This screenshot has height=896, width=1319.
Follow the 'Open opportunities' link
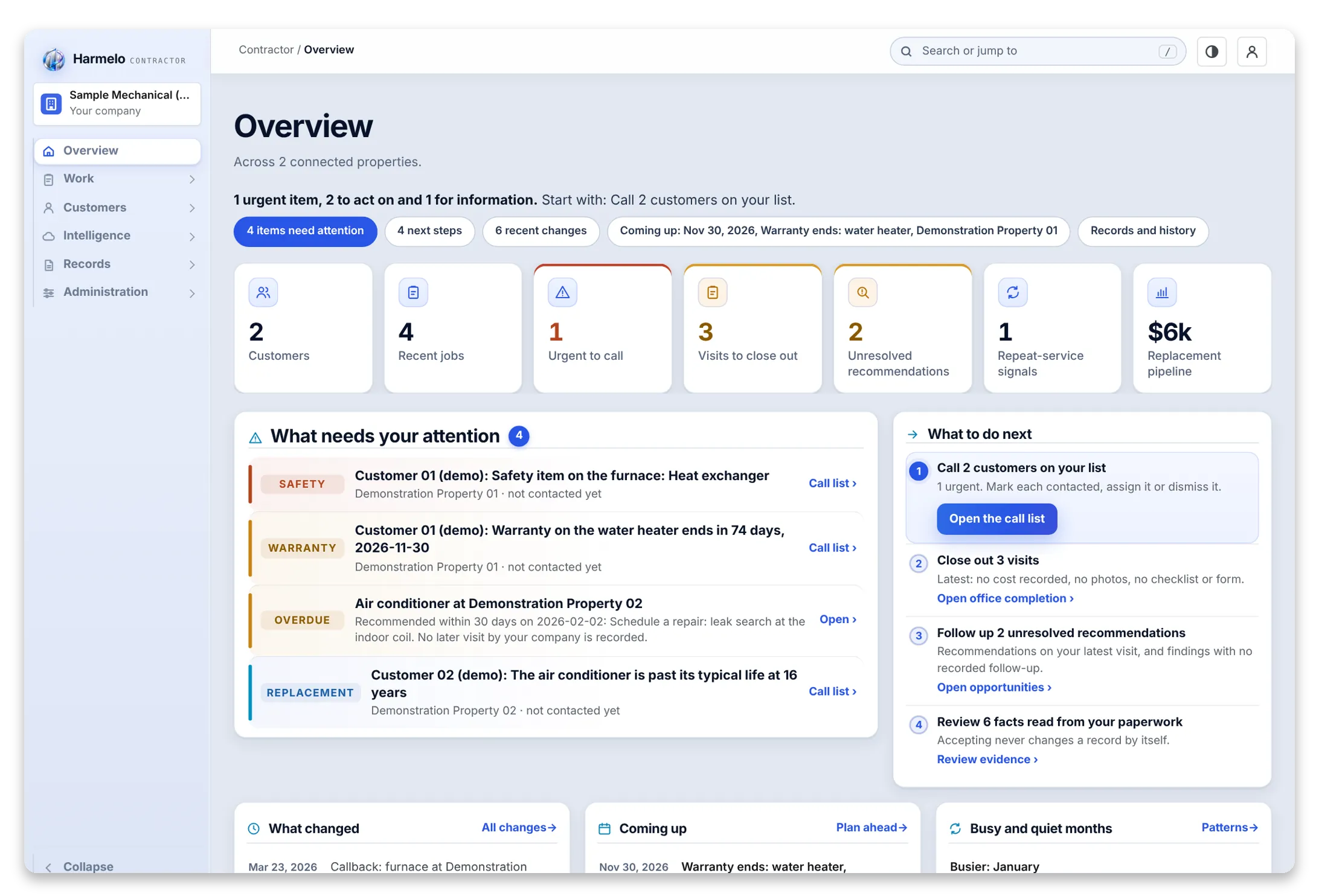(x=994, y=687)
